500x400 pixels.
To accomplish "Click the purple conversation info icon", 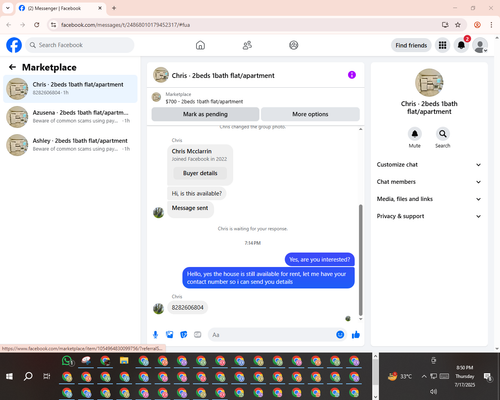I will click(x=352, y=75).
